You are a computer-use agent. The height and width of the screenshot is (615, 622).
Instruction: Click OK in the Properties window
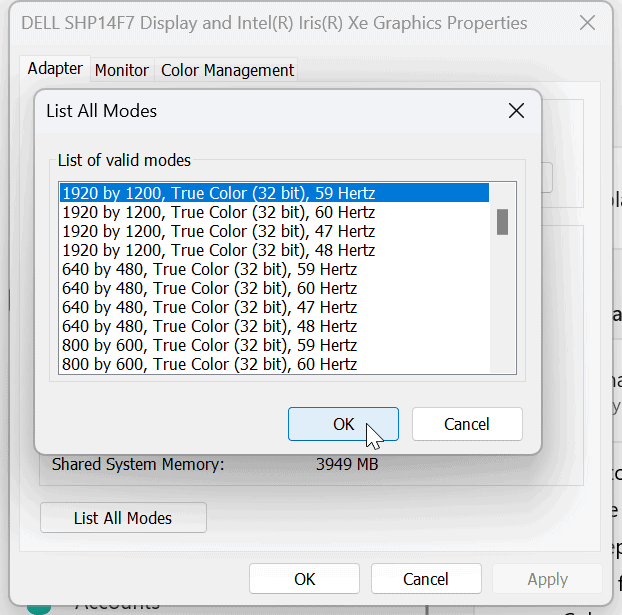(x=304, y=579)
